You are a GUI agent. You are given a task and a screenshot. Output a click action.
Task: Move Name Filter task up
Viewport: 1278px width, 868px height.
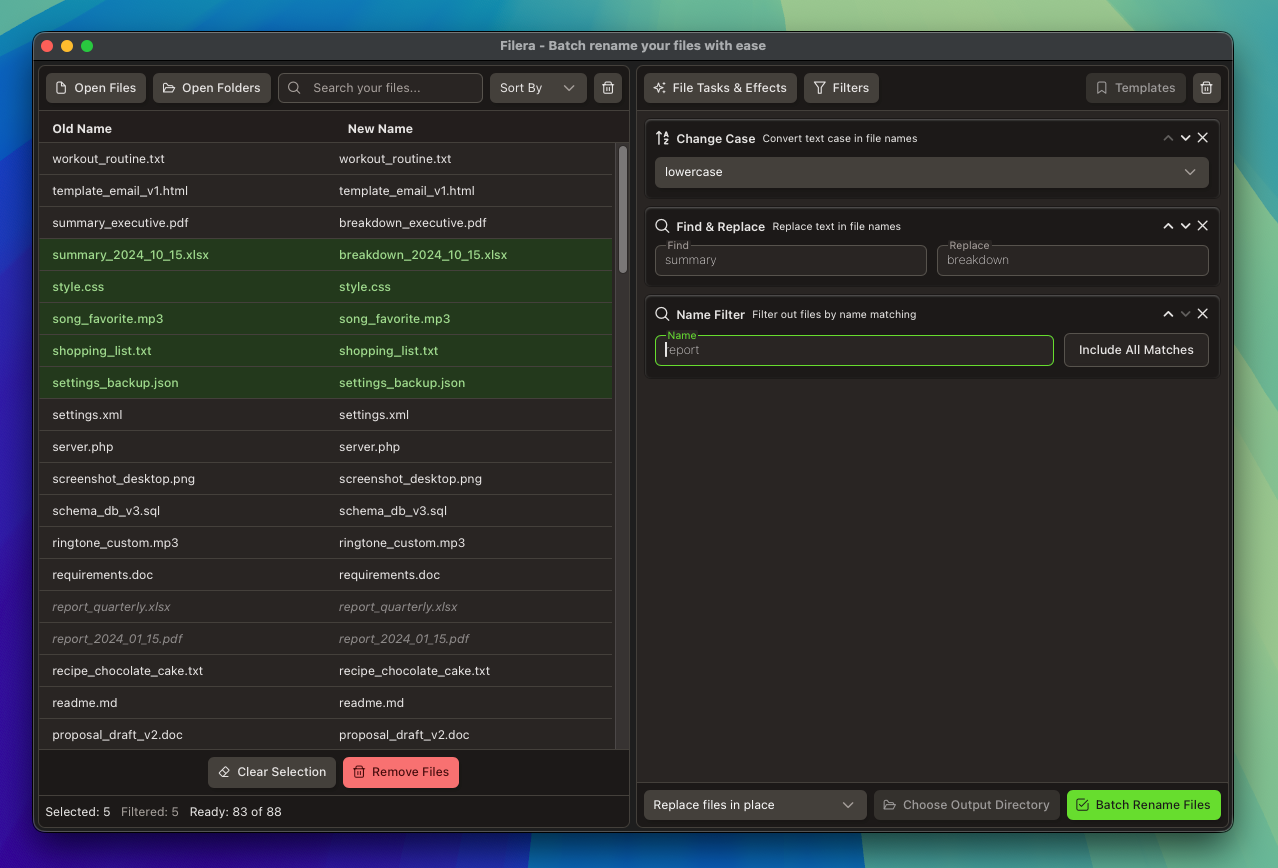[x=1168, y=314]
